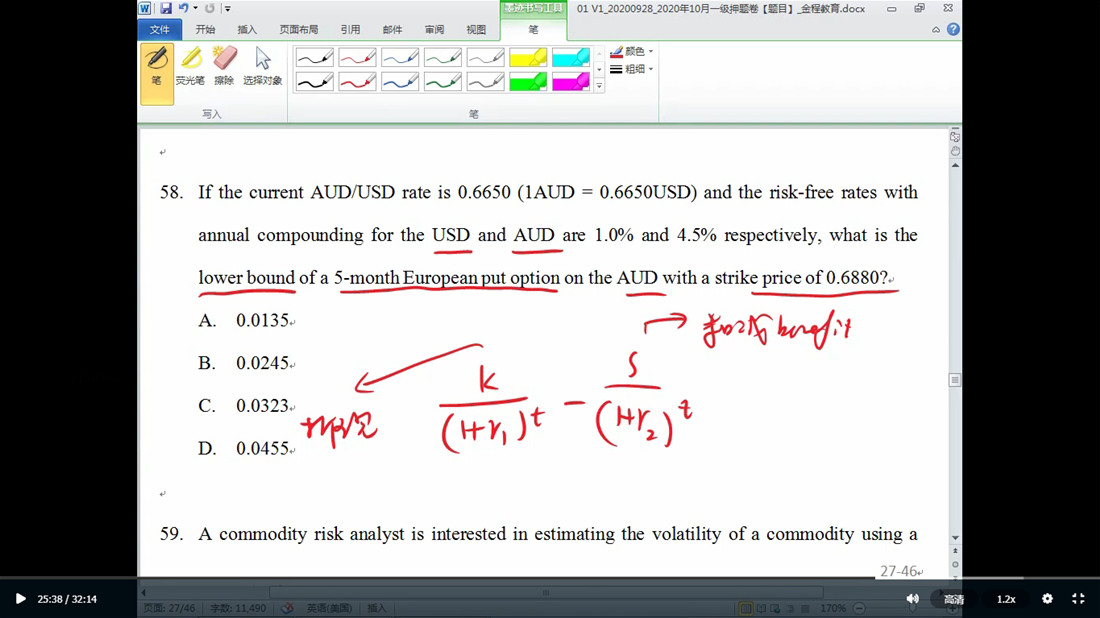
Task: Select the 笔 Ink Tools tab
Action: [x=533, y=29]
